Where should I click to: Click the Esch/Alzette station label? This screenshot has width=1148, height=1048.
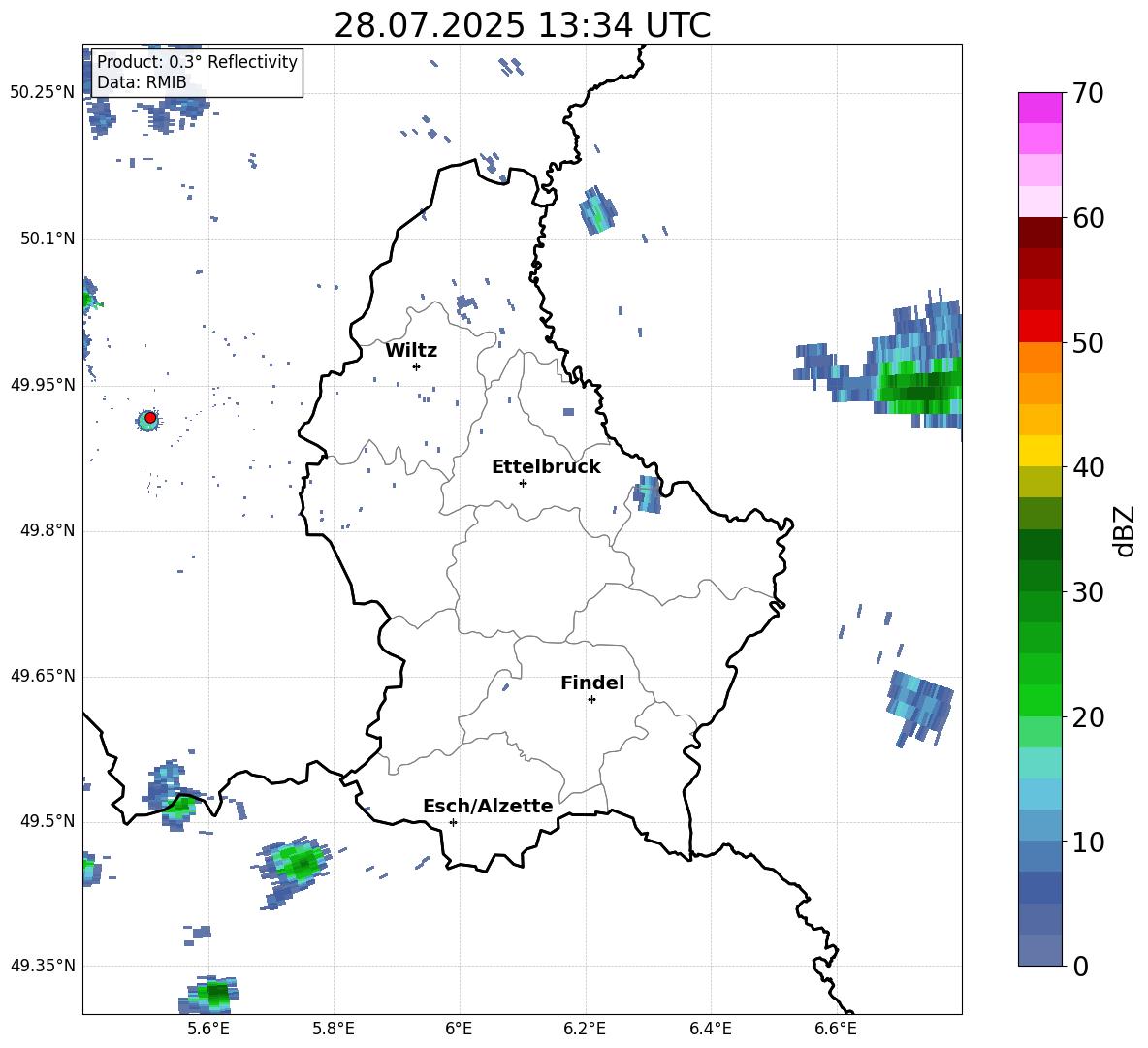(488, 806)
